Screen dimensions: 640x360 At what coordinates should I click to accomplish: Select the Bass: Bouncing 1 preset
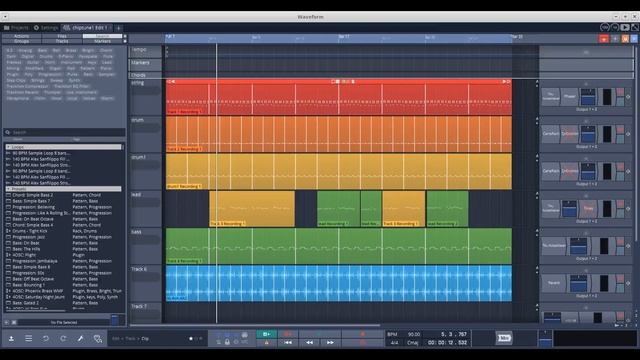click(x=63, y=285)
